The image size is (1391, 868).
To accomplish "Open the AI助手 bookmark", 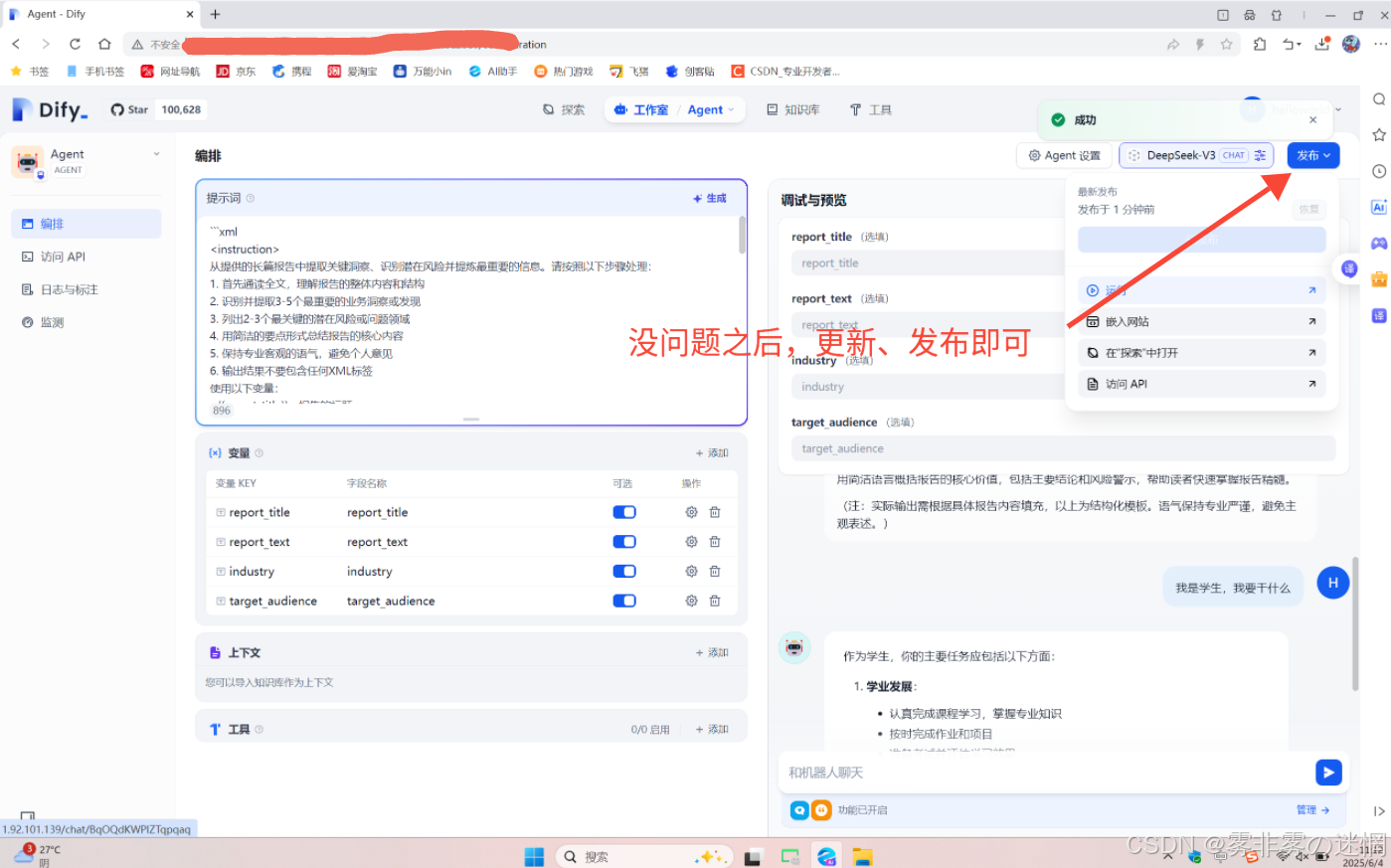I will pyautogui.click(x=493, y=72).
